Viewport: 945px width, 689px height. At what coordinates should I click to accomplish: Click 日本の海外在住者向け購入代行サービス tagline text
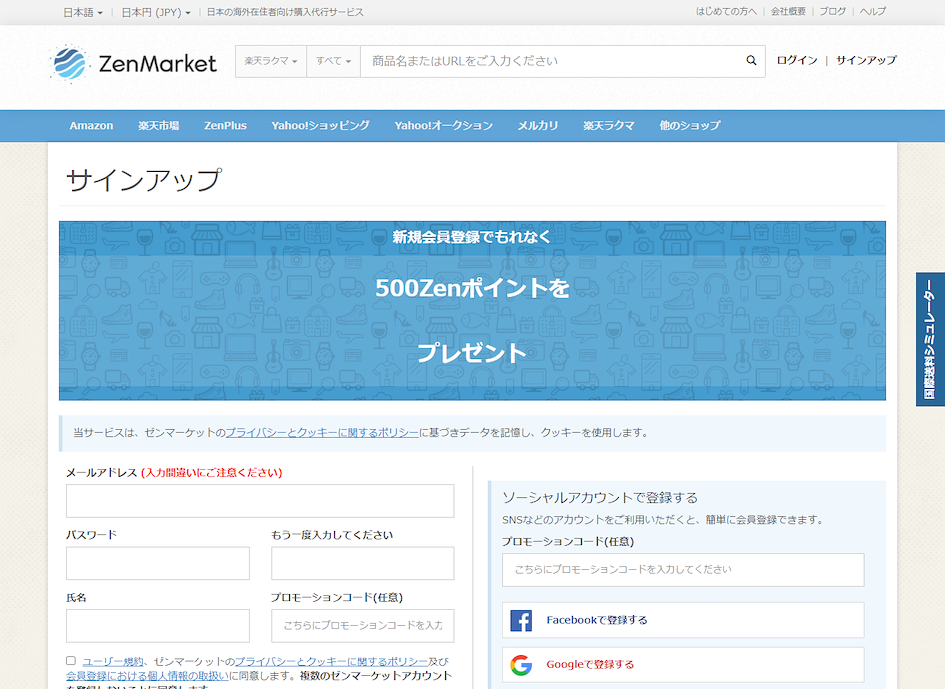[285, 12]
